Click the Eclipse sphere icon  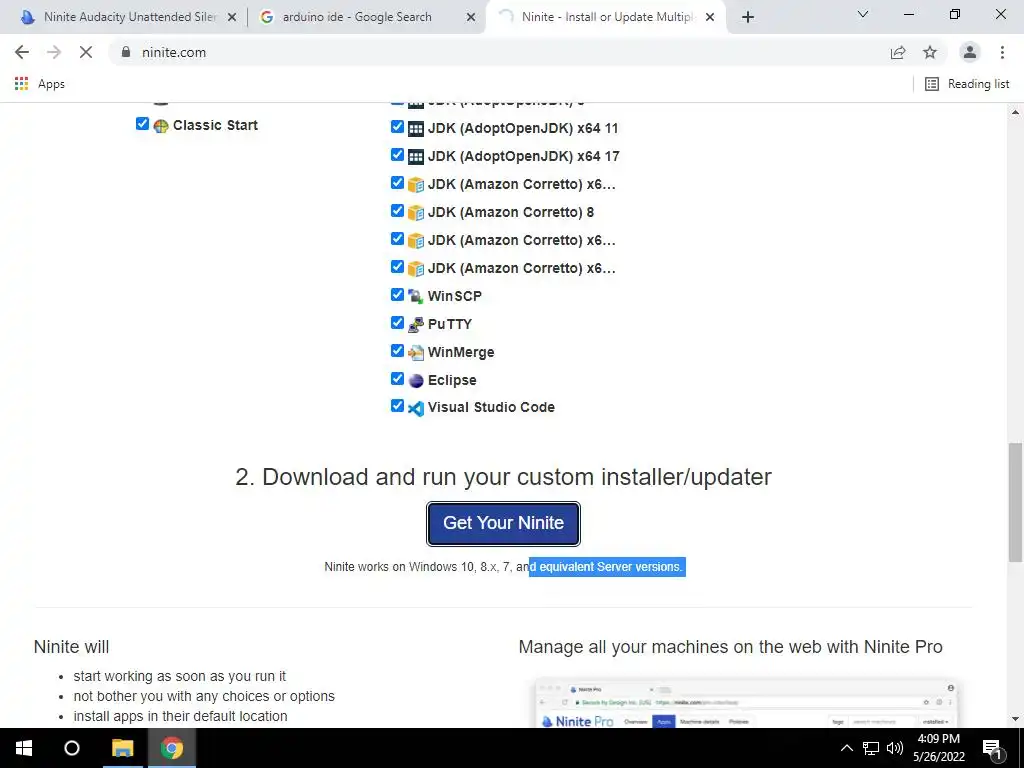(x=415, y=381)
